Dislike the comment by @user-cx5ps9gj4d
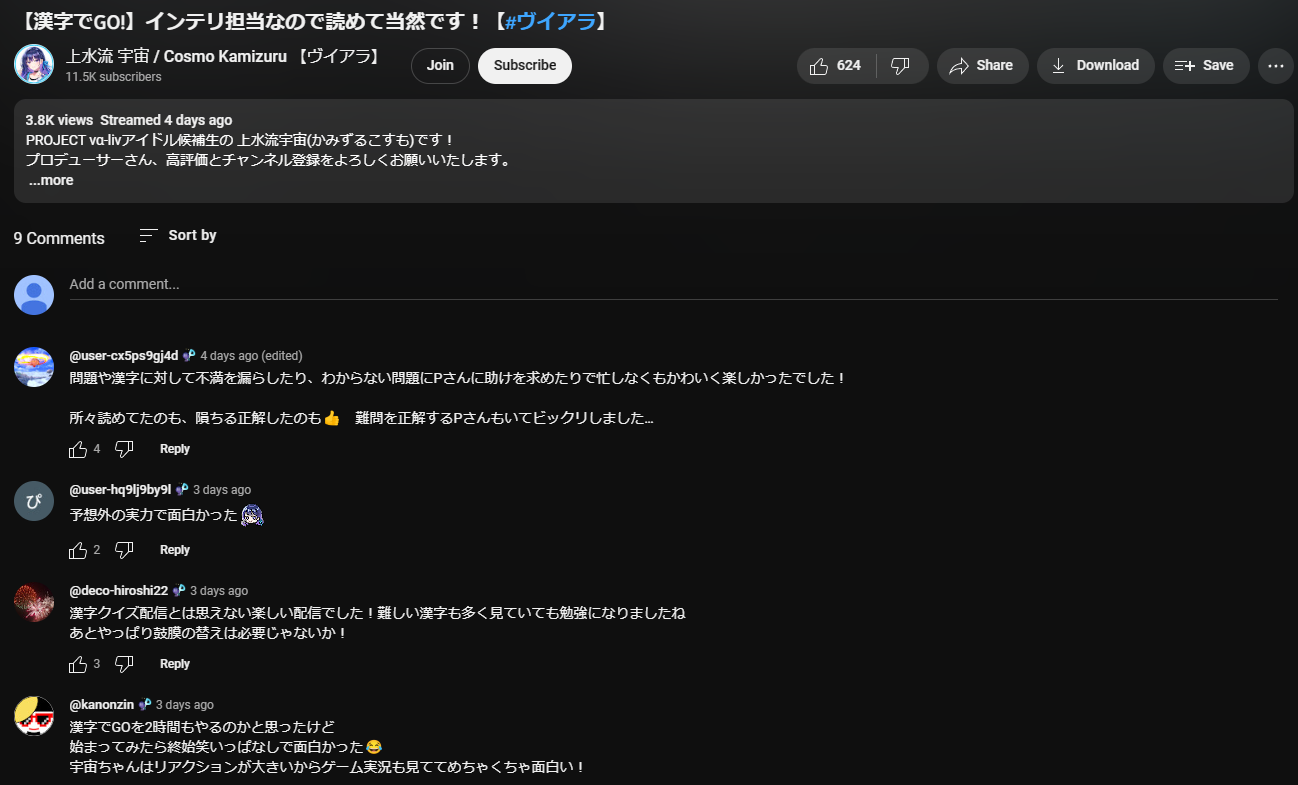This screenshot has width=1298, height=785. point(124,450)
